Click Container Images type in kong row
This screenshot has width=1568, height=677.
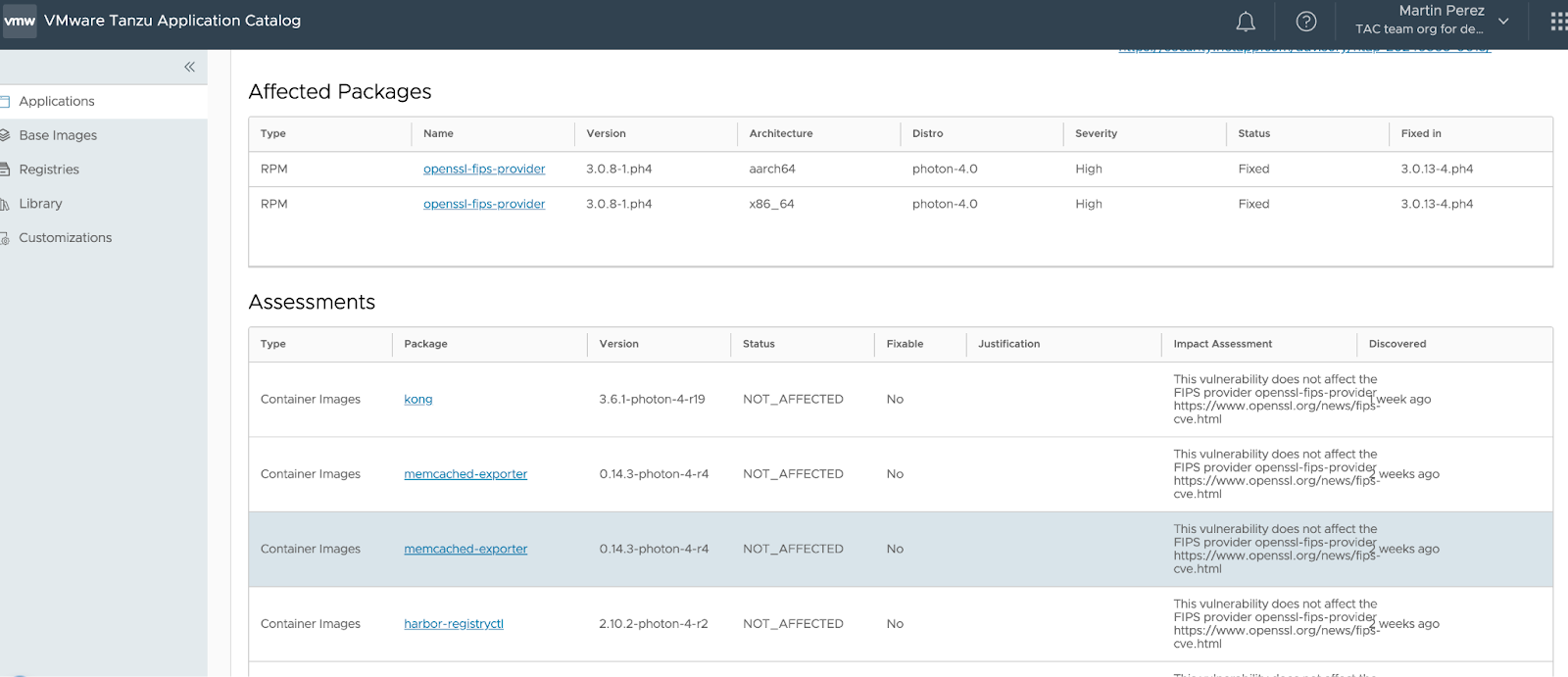[x=311, y=399]
